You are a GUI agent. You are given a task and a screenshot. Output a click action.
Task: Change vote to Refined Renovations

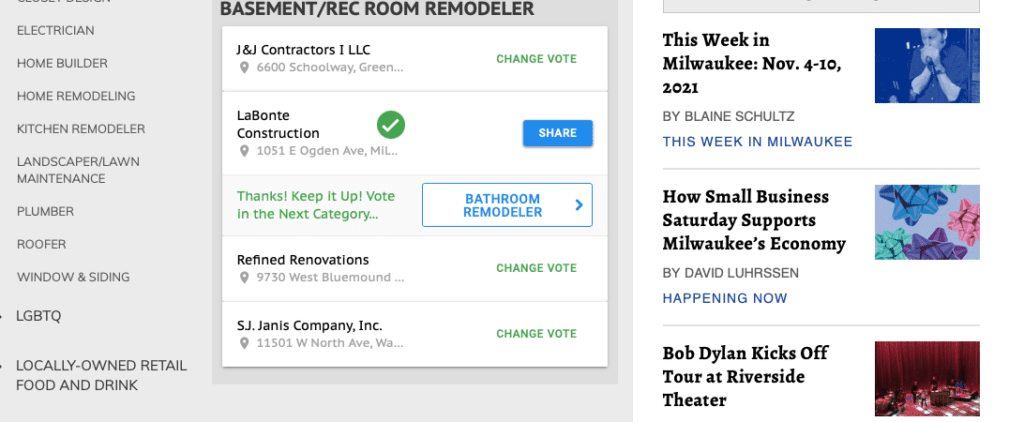click(x=536, y=268)
